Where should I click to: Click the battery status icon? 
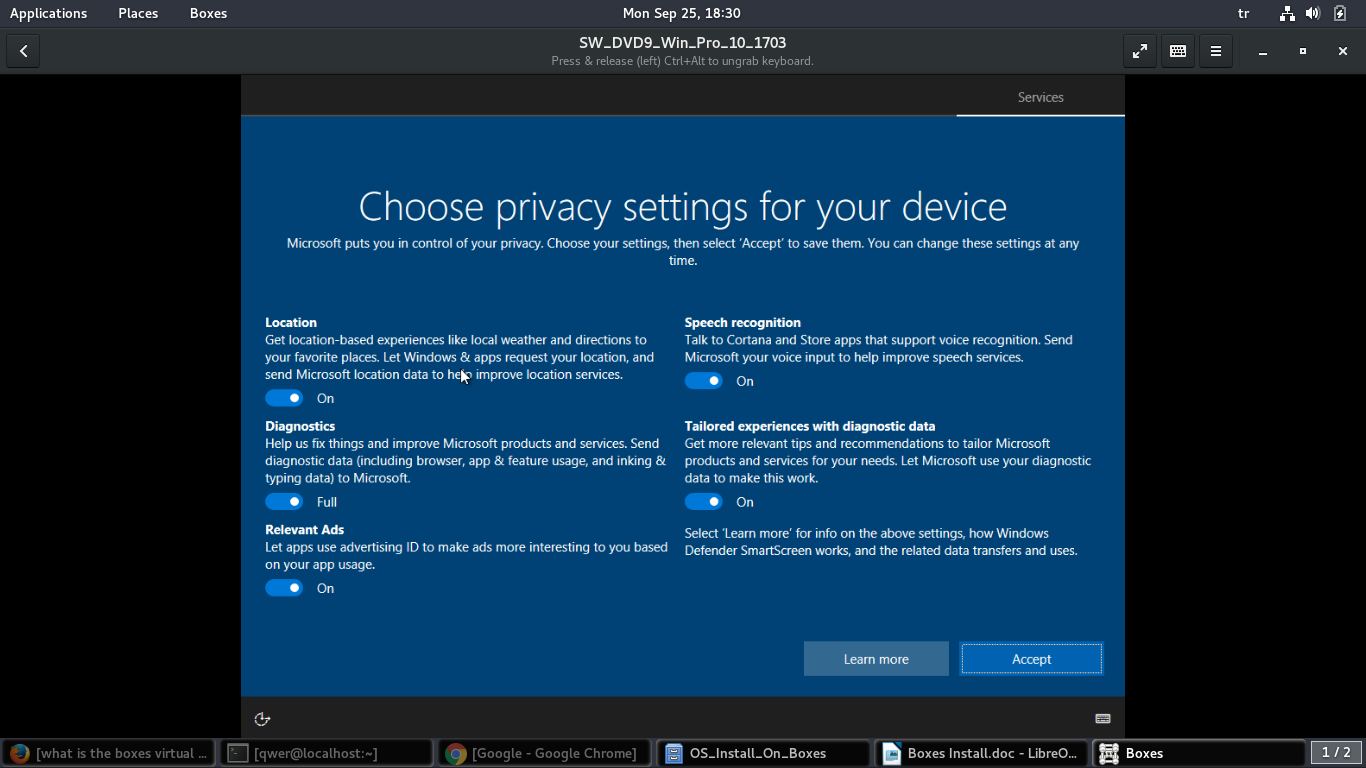pos(1340,13)
